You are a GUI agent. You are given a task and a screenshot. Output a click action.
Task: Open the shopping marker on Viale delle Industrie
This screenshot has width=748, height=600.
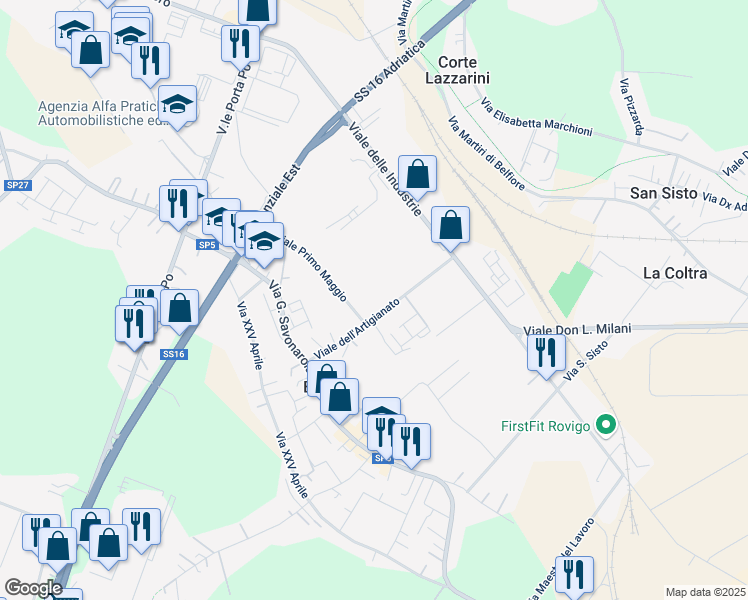(x=417, y=177)
